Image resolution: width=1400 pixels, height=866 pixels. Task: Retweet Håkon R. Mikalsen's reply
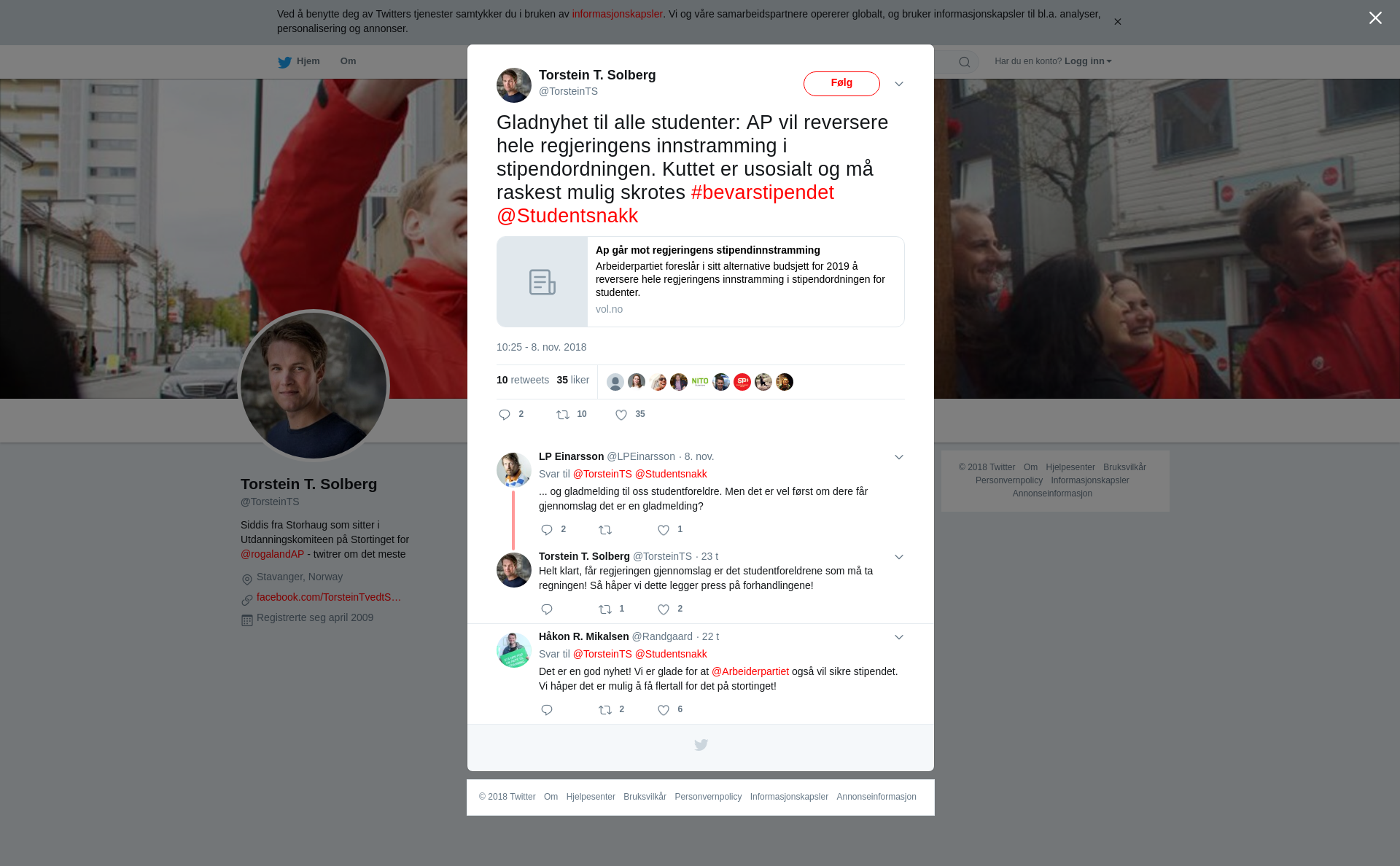[x=605, y=710]
